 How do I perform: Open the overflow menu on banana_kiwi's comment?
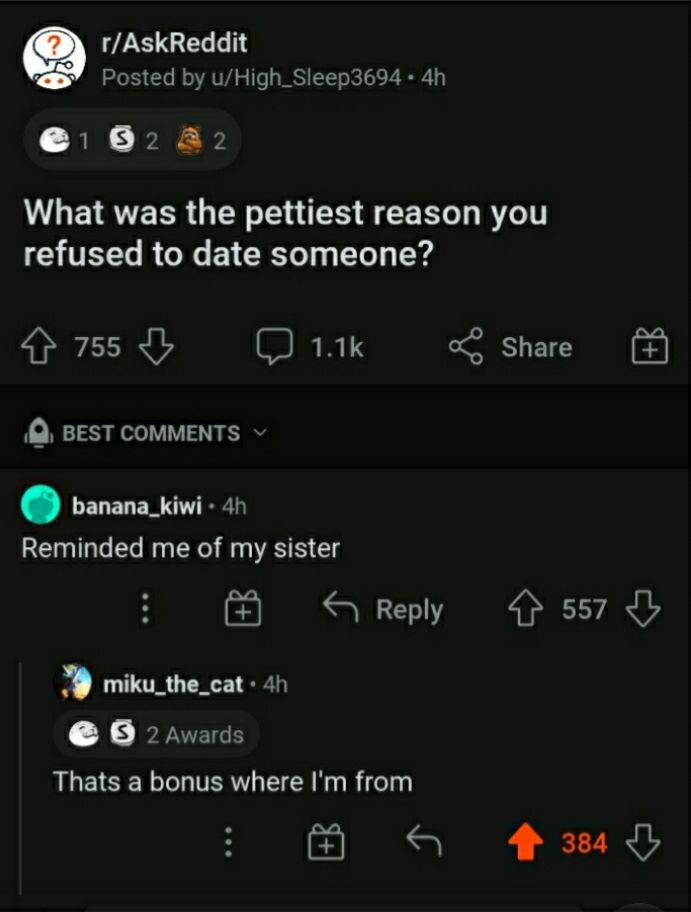146,609
